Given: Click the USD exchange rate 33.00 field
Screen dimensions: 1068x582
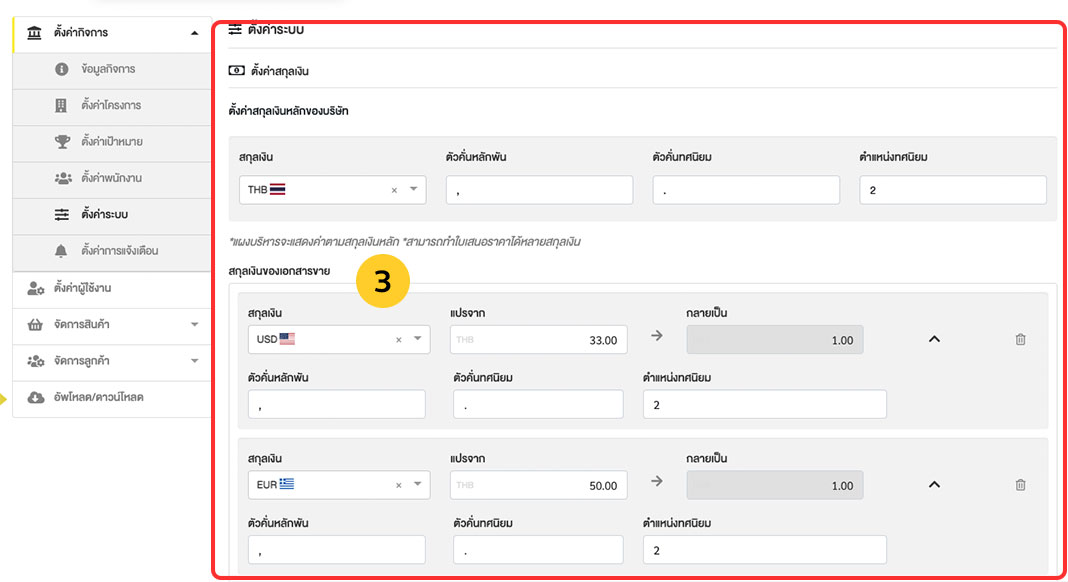Looking at the screenshot, I should click(539, 340).
